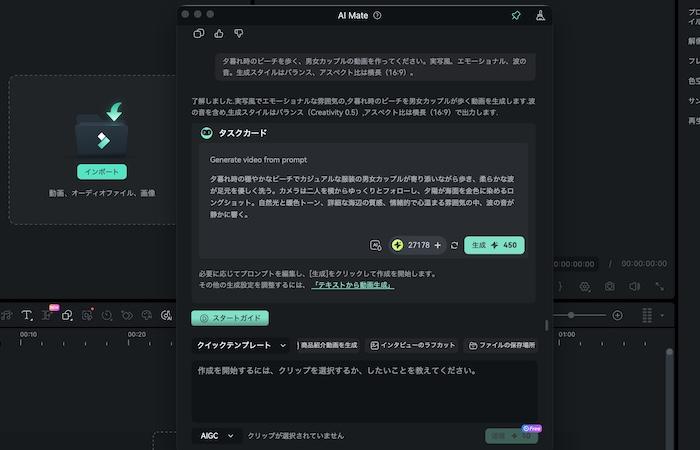Screen dimensions: 700x450
Task: Click the send button with Free badge
Action: 511,436
